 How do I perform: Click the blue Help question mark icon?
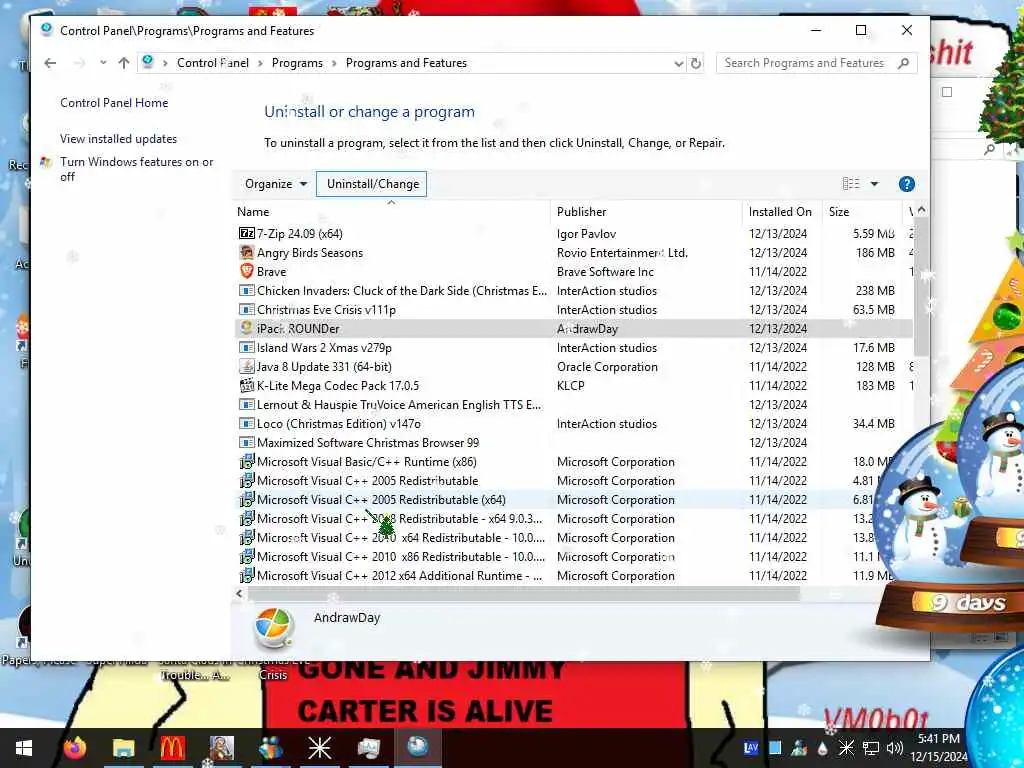pos(906,184)
